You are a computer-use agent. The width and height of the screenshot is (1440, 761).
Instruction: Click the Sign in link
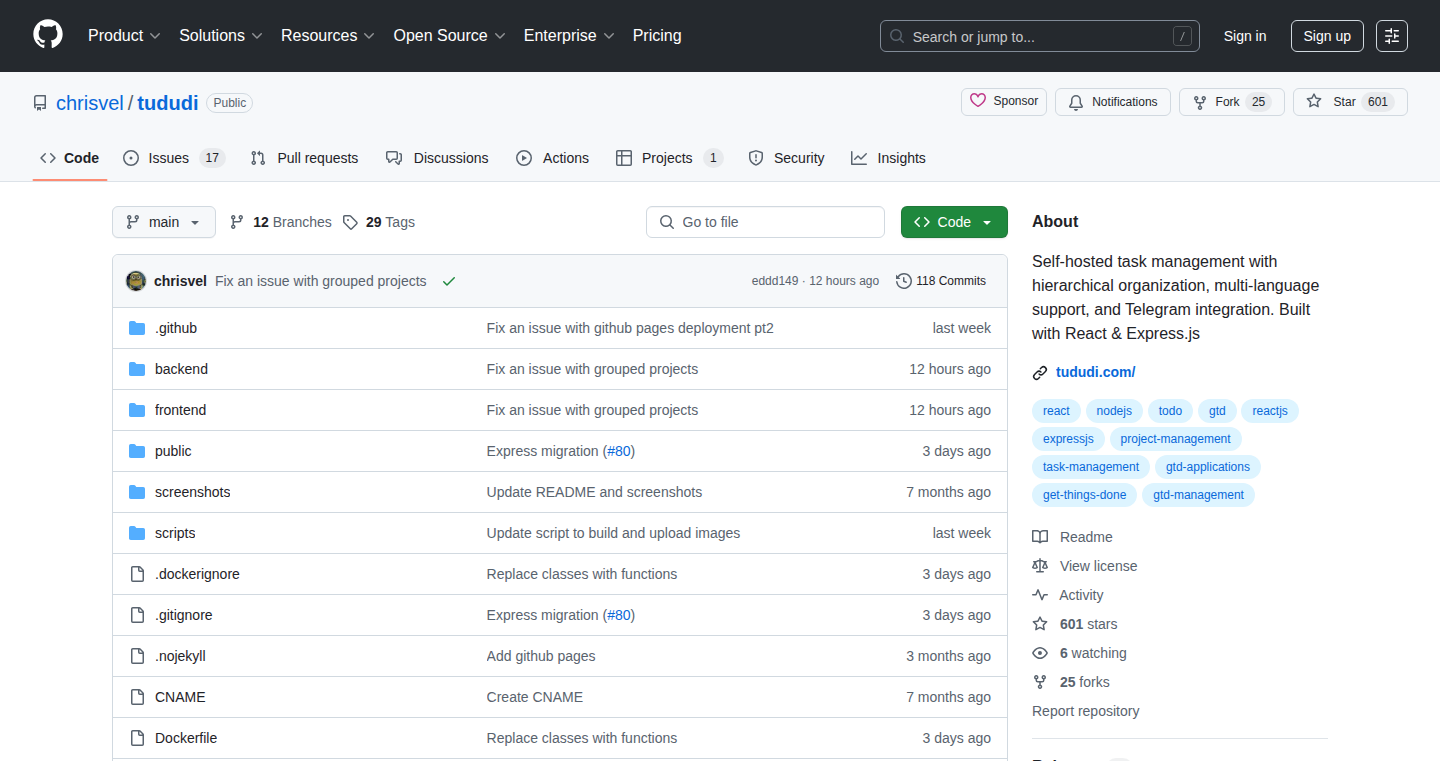point(1245,36)
